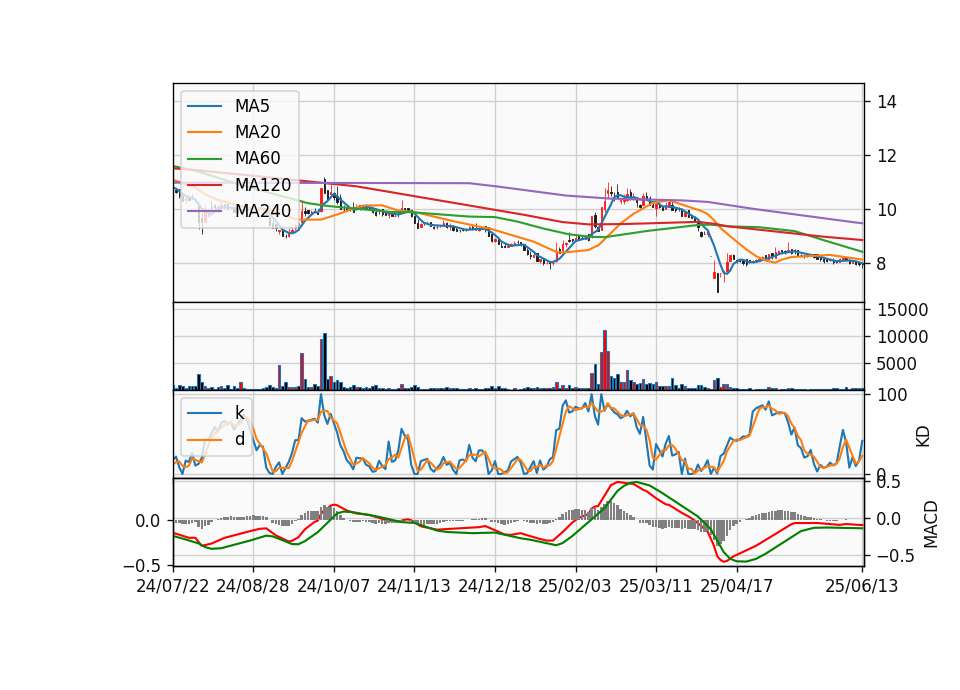The width and height of the screenshot is (960, 690).
Task: Click the price axis value 14
Action: click(887, 102)
